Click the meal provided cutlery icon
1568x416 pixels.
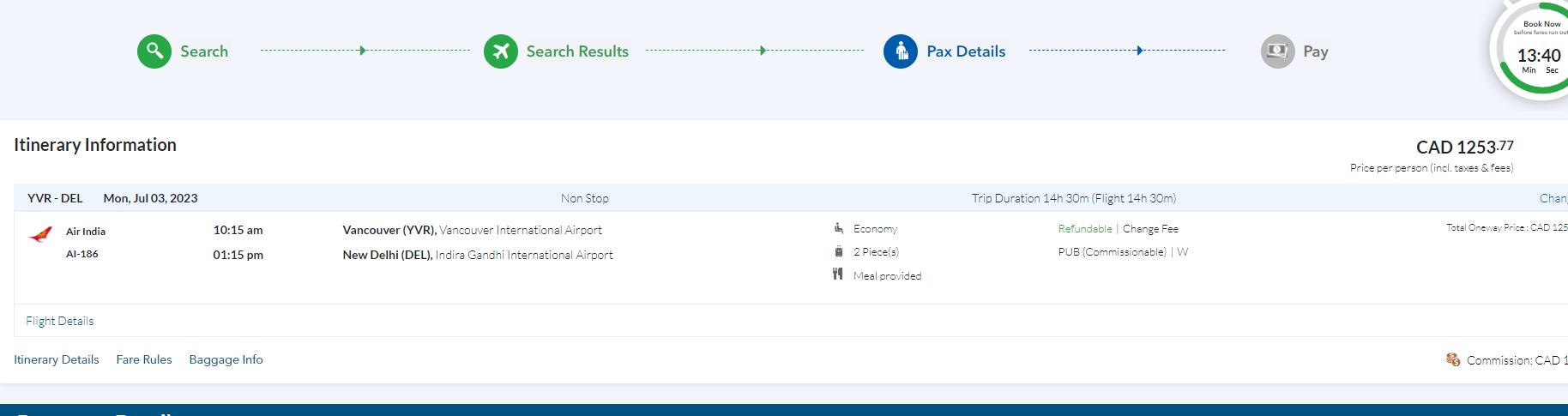click(x=838, y=274)
